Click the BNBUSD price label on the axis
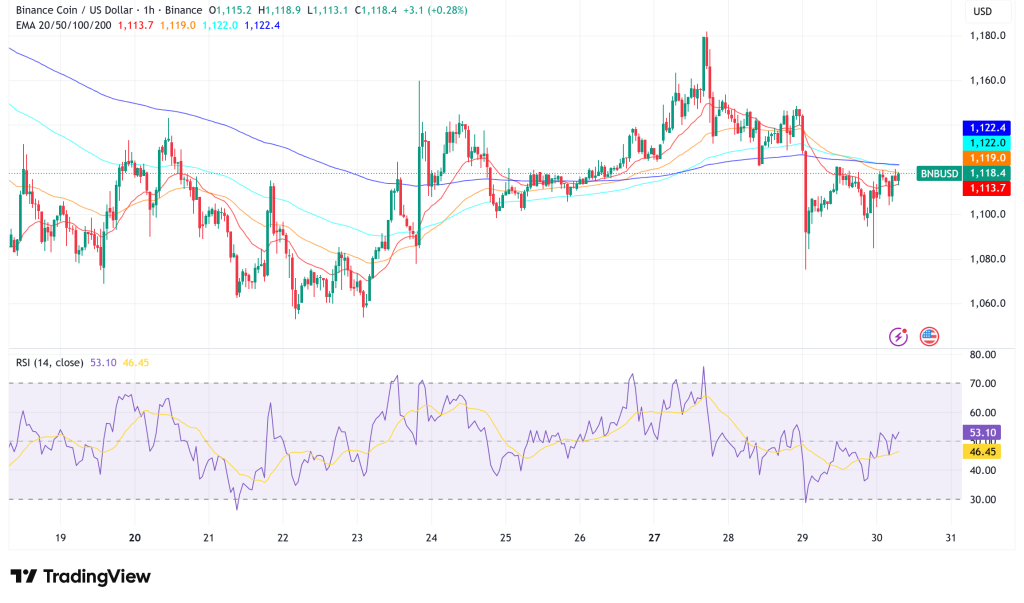The width and height of the screenshot is (1024, 603). 938,173
